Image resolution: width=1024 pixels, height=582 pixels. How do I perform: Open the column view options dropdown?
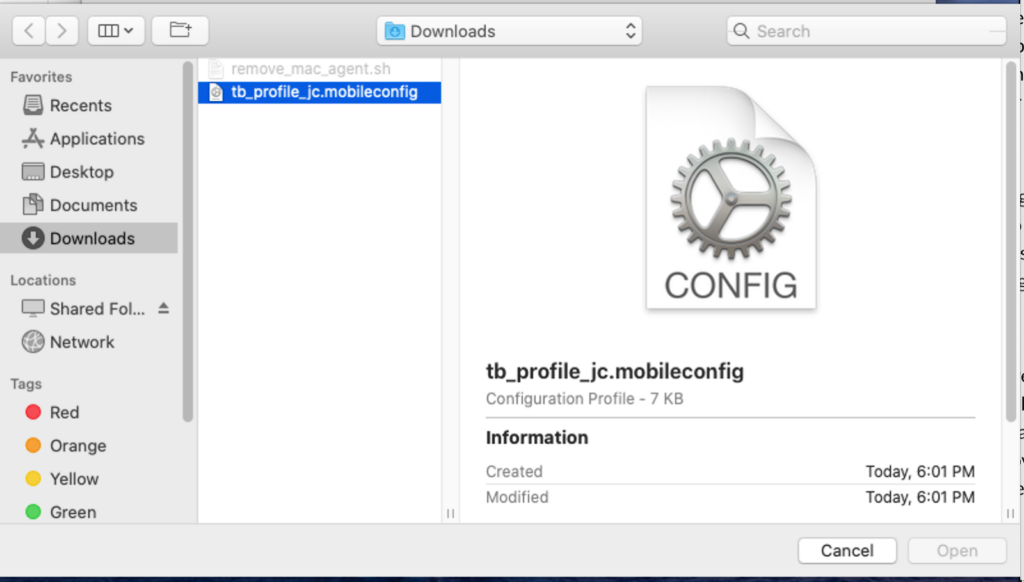coord(116,31)
